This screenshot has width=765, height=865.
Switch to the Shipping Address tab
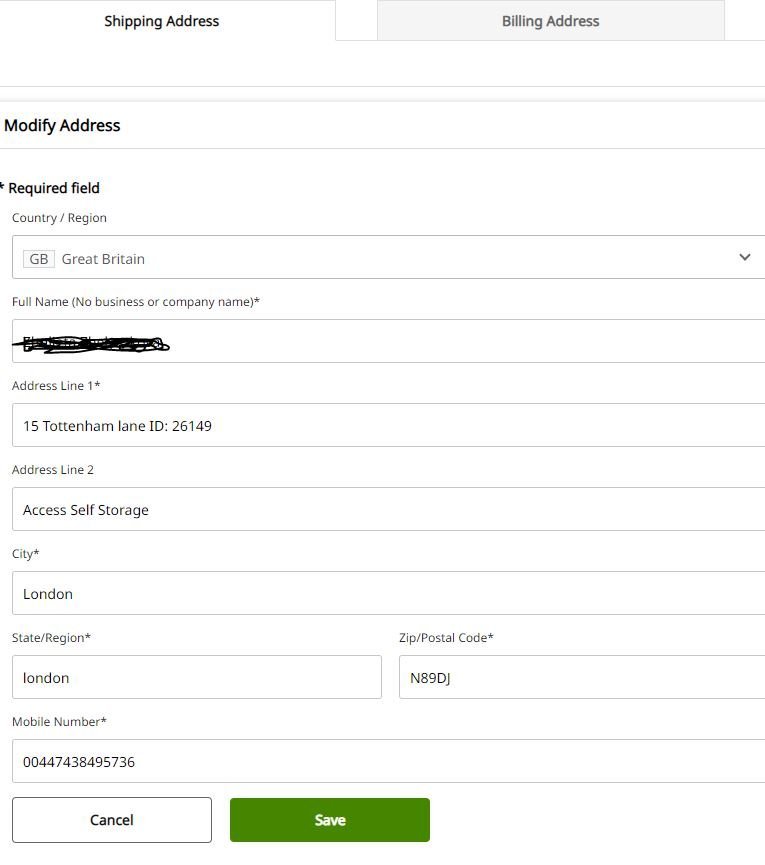(161, 21)
